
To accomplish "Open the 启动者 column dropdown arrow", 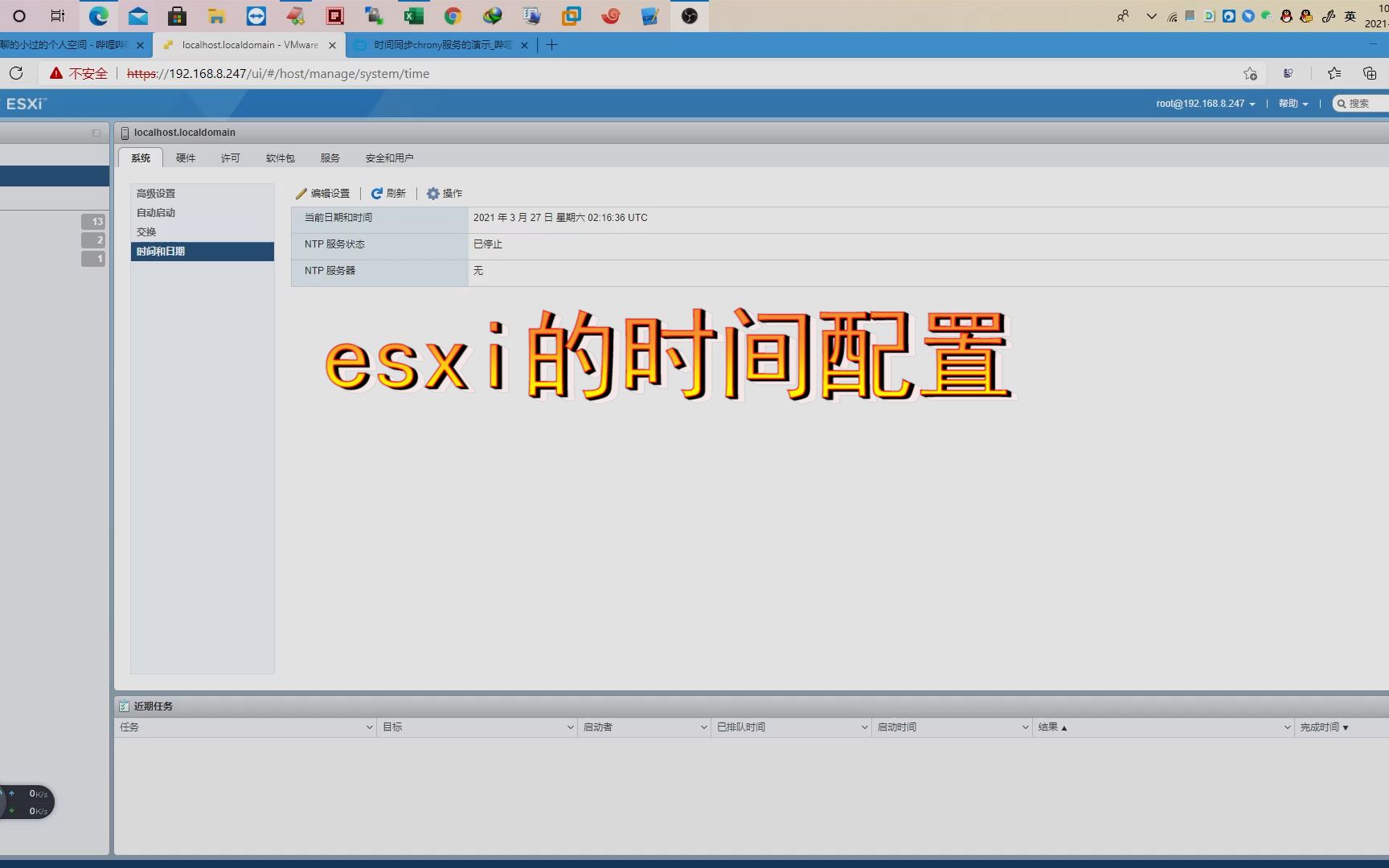I will coord(703,727).
